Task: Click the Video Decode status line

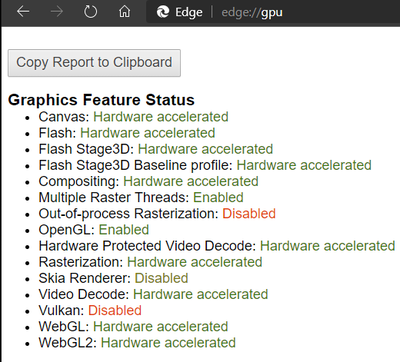Action: [153, 294]
